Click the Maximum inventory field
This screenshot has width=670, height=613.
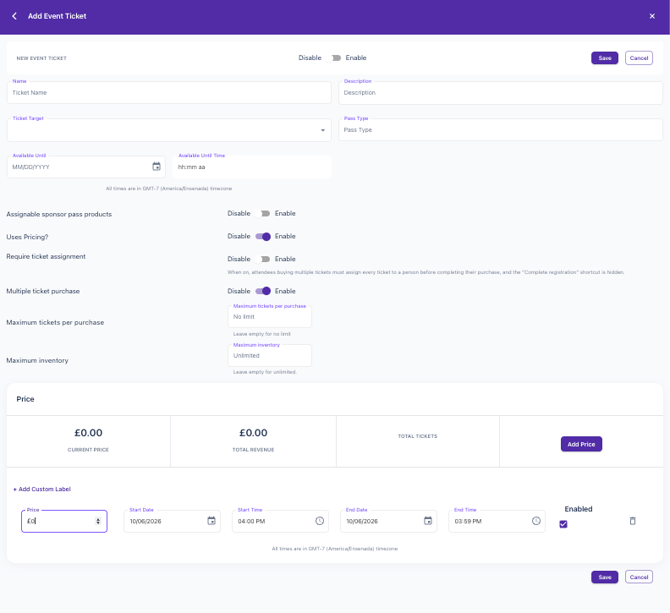tap(270, 356)
